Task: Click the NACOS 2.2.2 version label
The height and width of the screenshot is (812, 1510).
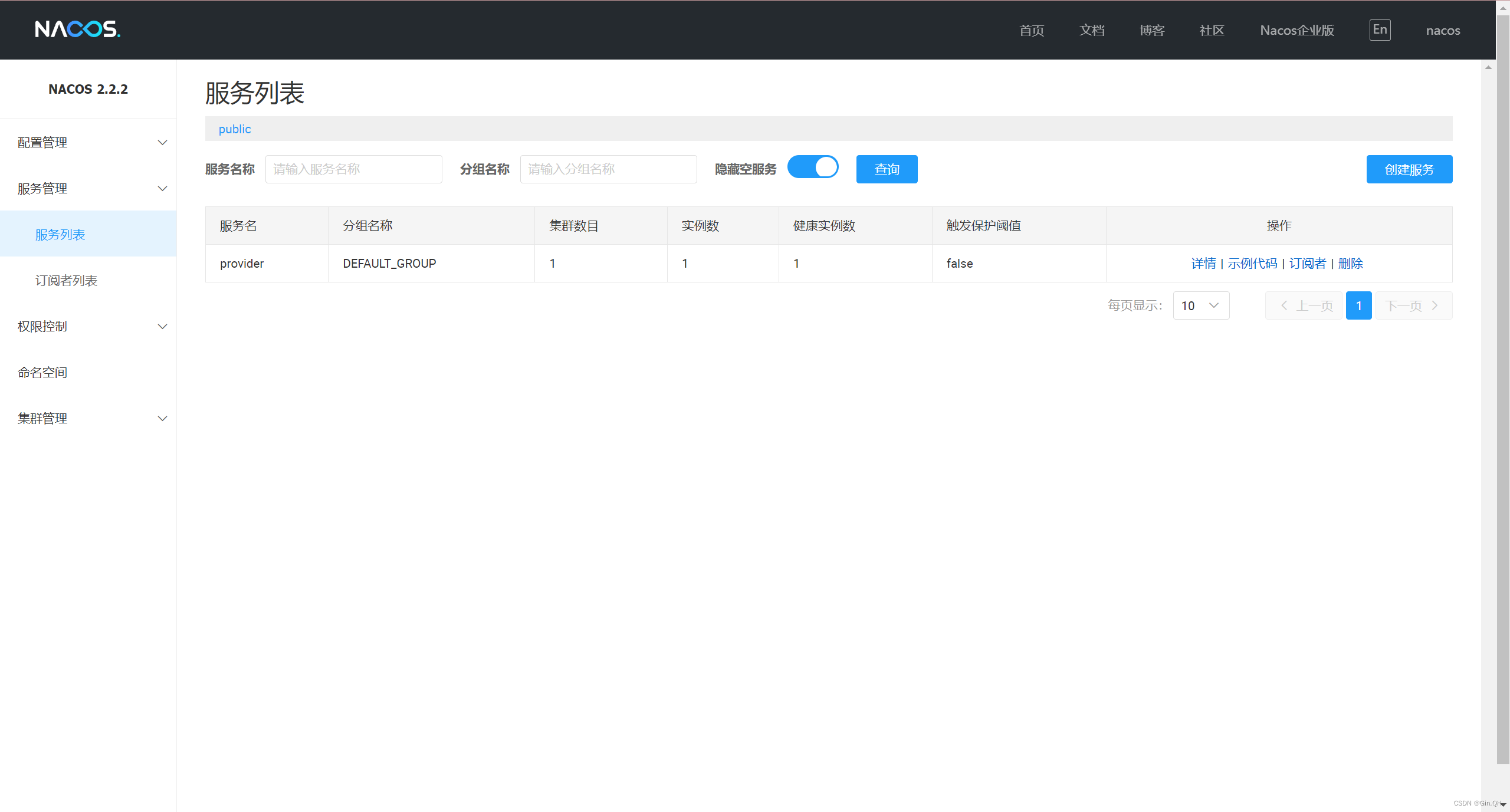Action: [88, 89]
